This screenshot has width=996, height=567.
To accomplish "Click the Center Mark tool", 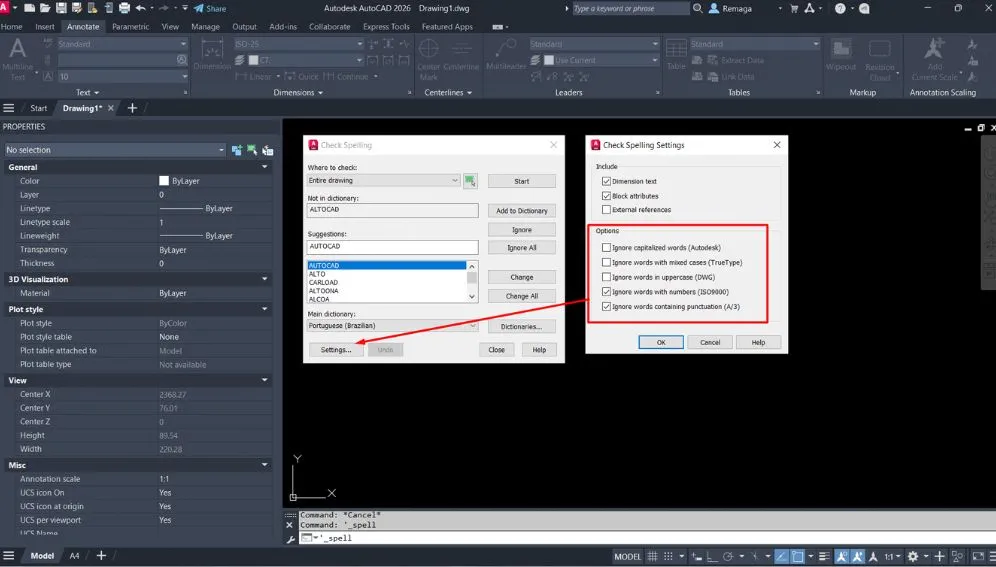I will (x=429, y=59).
